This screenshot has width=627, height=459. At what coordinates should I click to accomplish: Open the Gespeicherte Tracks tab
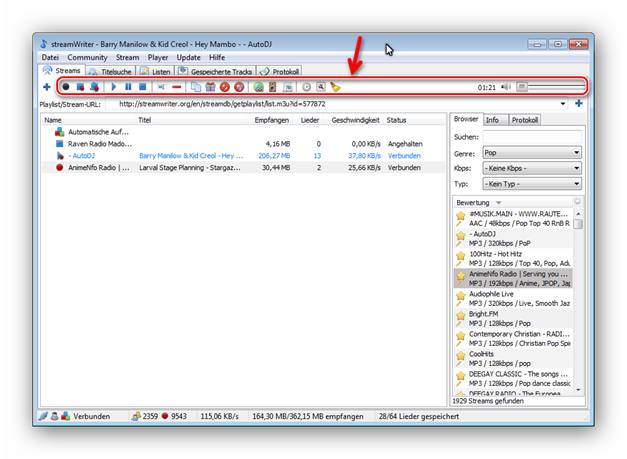(216, 72)
